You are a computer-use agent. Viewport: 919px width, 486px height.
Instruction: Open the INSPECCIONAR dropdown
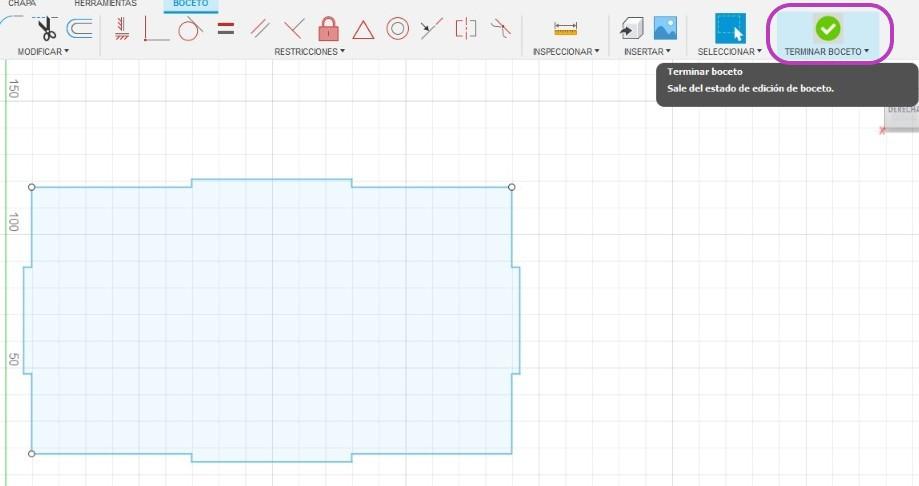point(566,52)
